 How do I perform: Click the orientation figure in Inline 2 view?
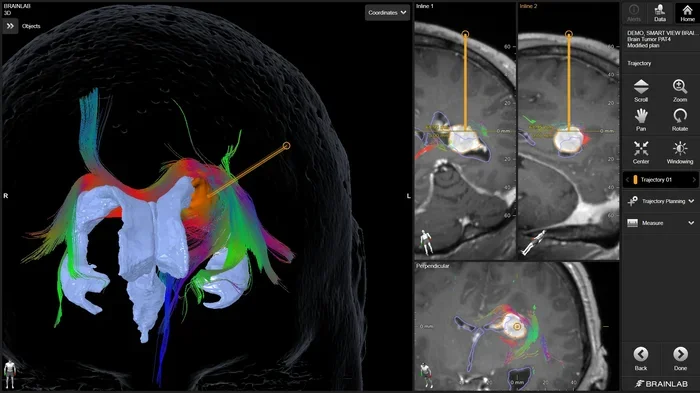pyautogui.click(x=533, y=242)
